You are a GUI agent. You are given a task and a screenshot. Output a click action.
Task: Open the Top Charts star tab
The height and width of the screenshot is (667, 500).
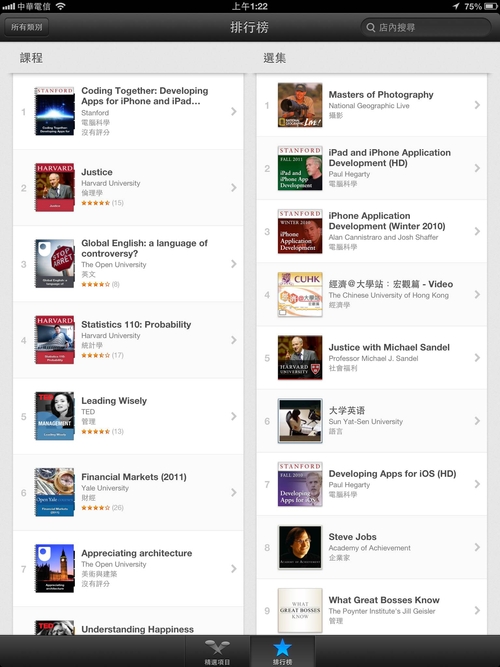(x=282, y=651)
